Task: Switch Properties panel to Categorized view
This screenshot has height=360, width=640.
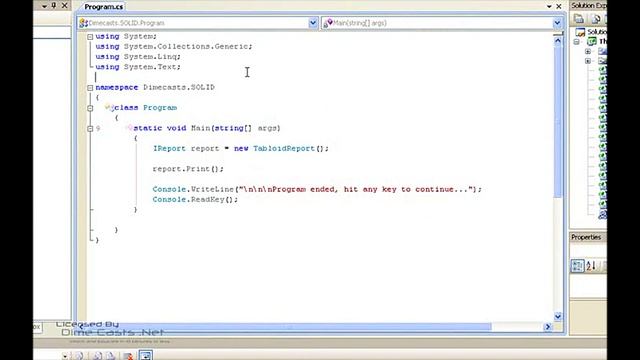Action: (578, 266)
